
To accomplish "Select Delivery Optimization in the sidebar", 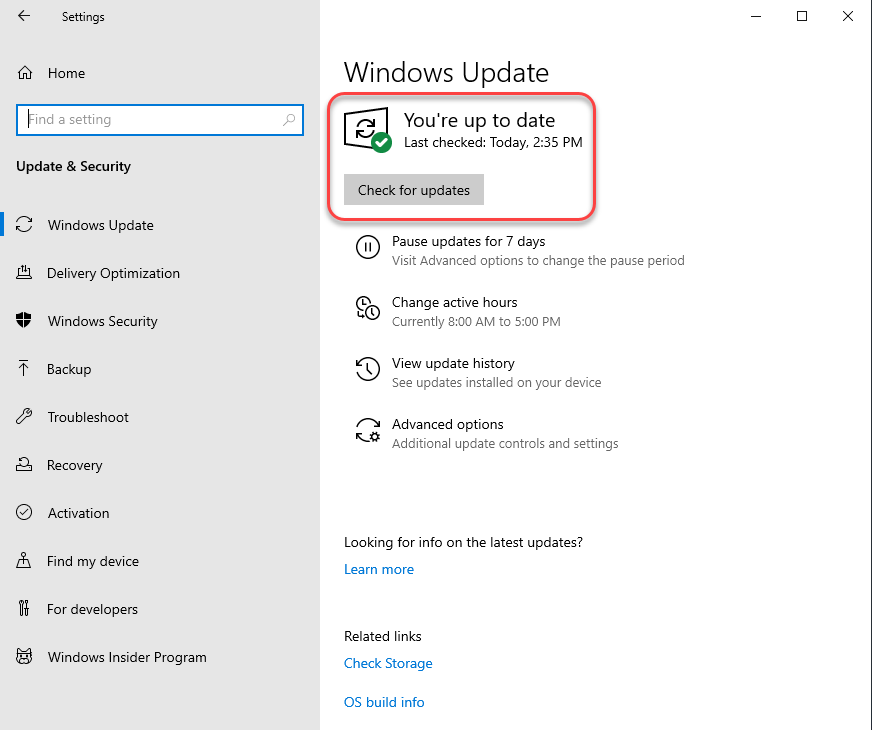I will tap(113, 273).
